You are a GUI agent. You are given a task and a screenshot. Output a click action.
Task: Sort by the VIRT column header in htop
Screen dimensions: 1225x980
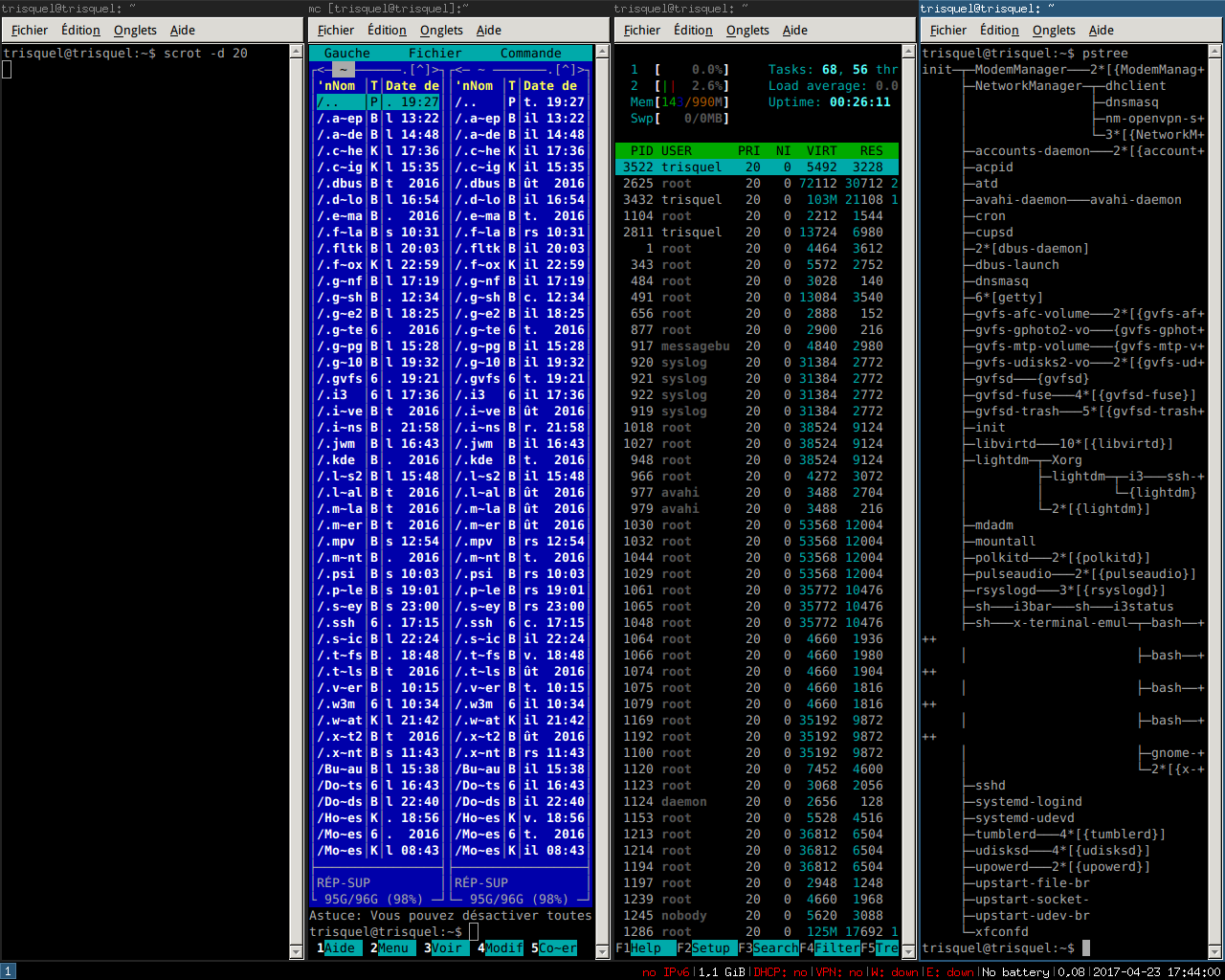822,151
